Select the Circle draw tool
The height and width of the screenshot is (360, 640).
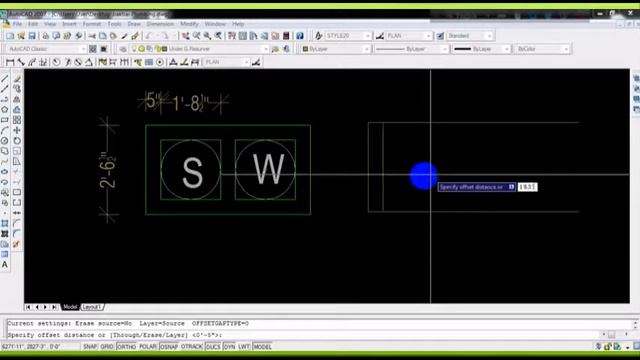(x=4, y=140)
